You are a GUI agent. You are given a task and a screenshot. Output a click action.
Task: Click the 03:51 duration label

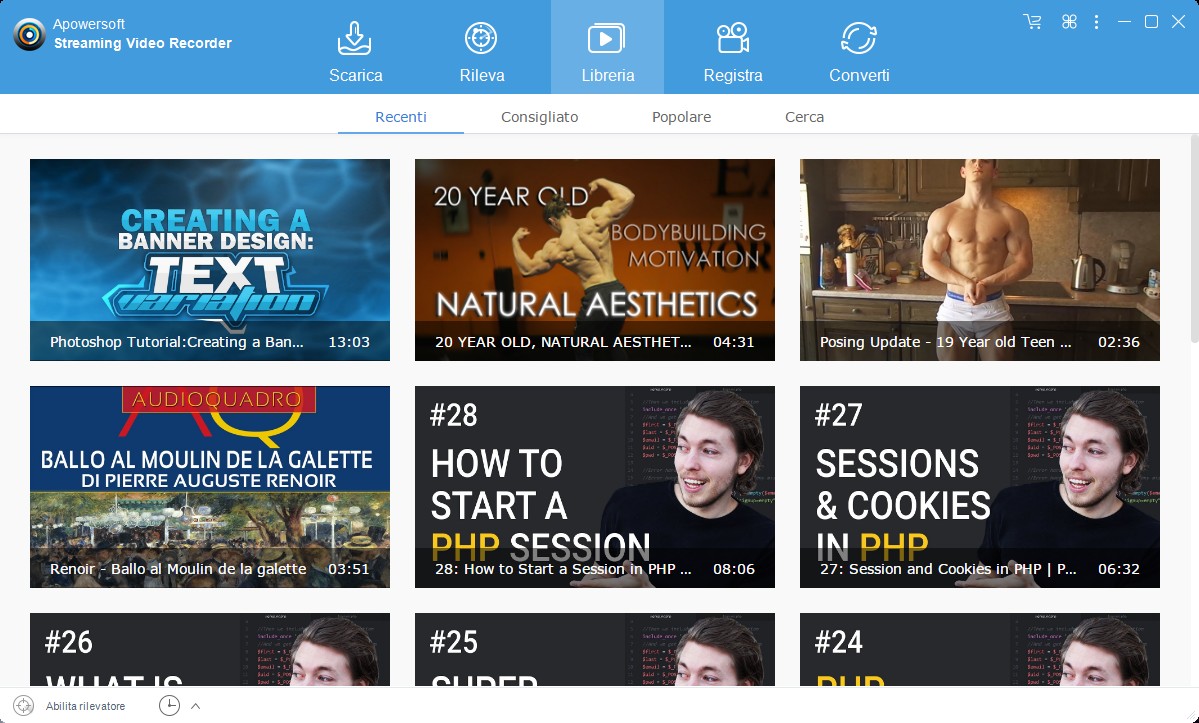349,569
